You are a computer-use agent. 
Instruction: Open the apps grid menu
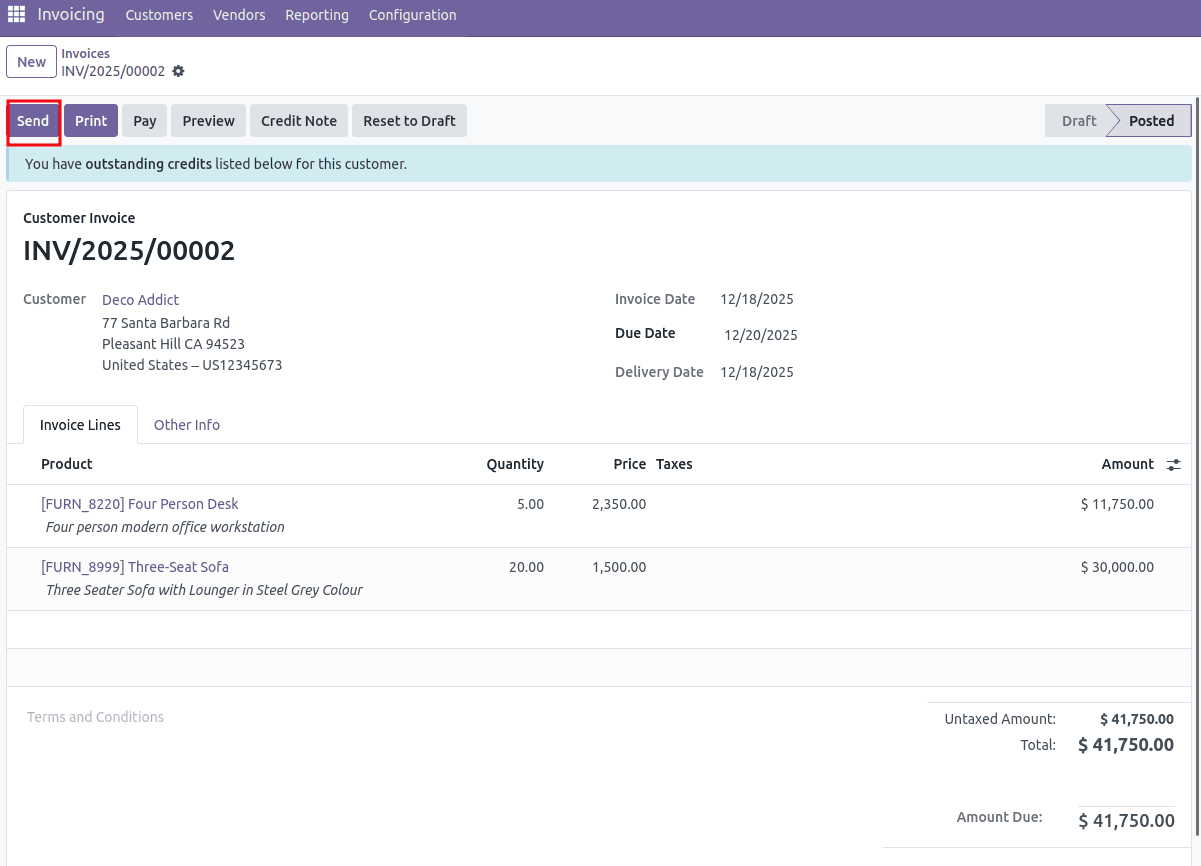coord(15,14)
